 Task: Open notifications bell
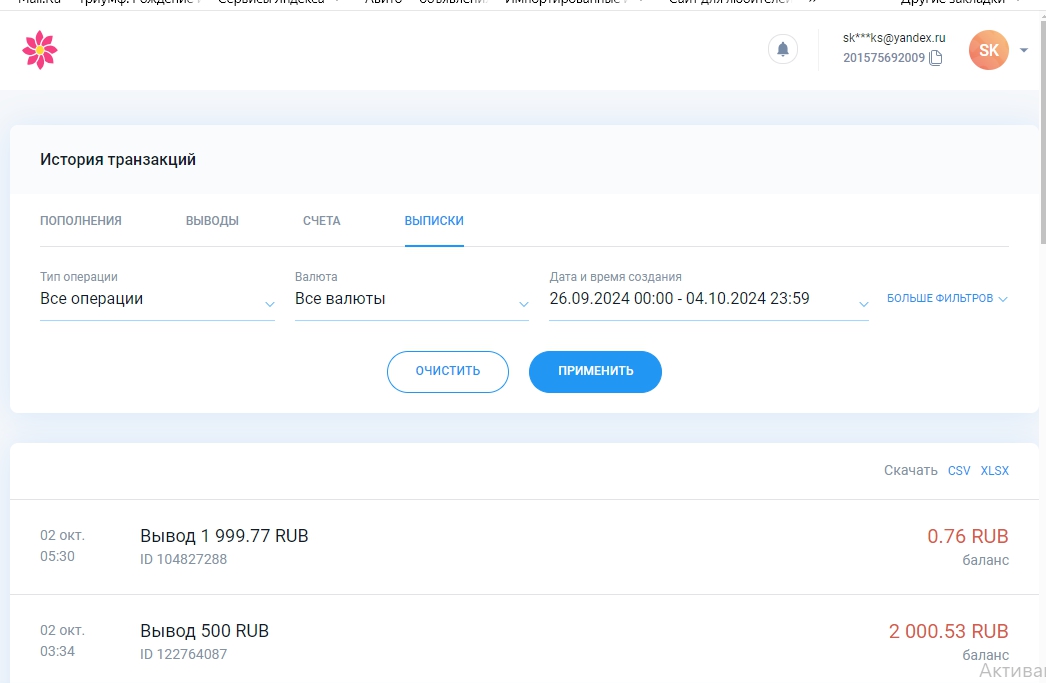click(x=782, y=49)
